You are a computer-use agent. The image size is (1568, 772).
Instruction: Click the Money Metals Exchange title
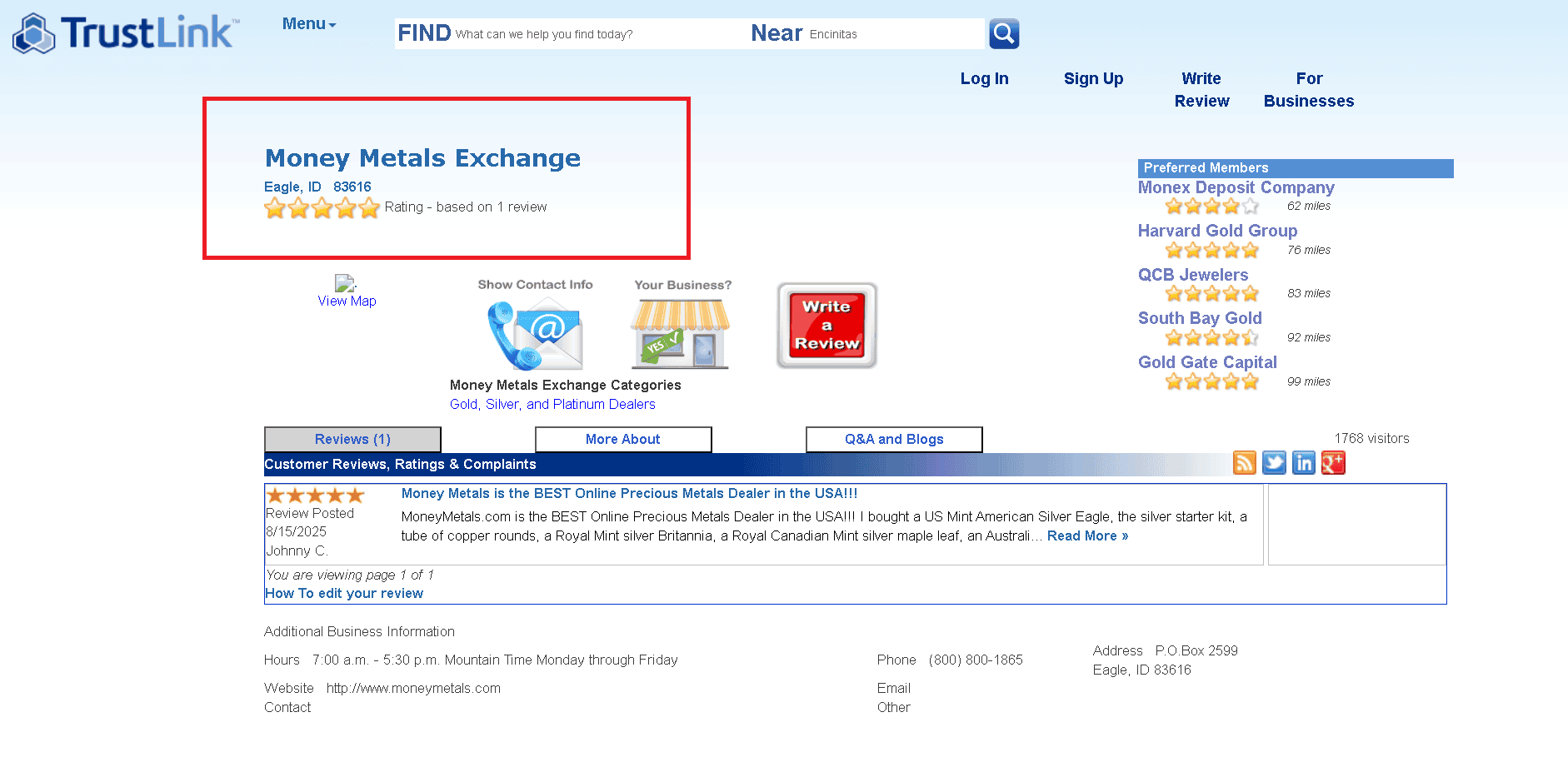[x=422, y=158]
